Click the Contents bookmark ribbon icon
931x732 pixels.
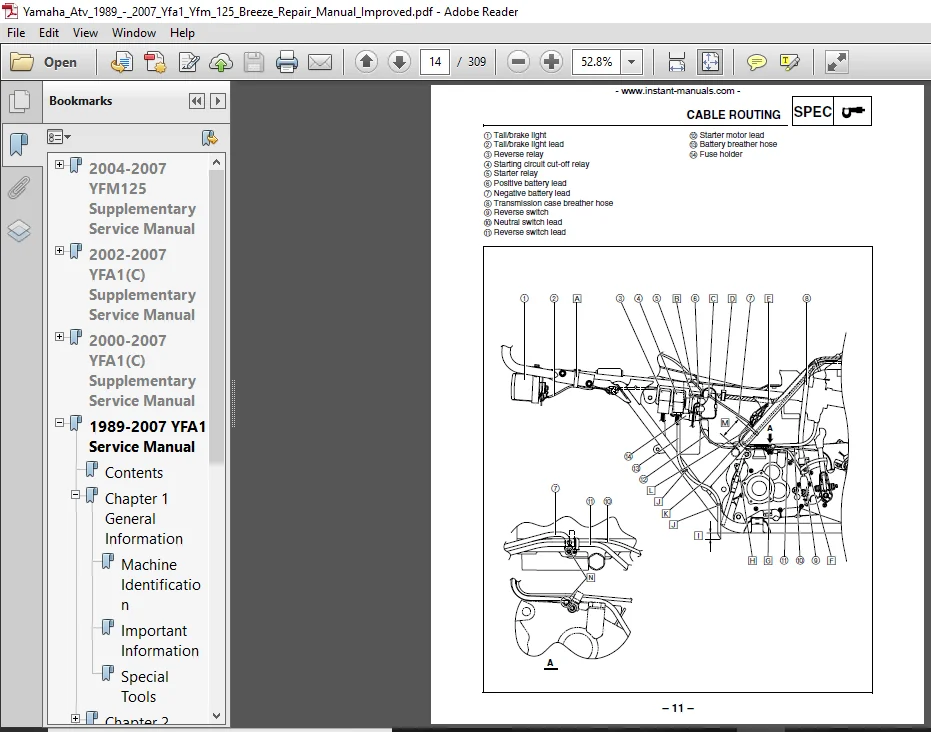click(91, 470)
